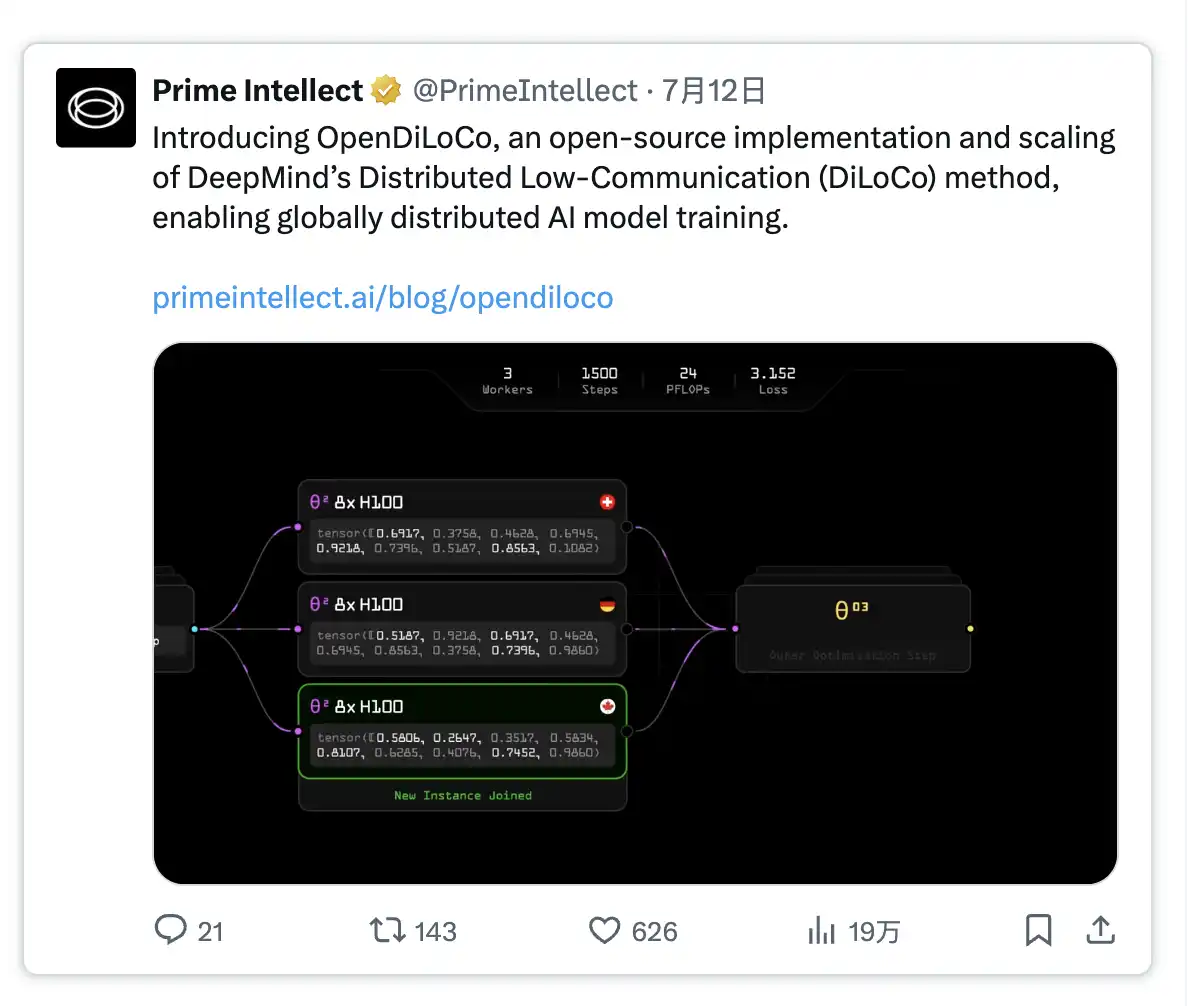Viewport: 1188px width, 1006px height.
Task: Click the New Instance Joined label
Action: [462, 795]
